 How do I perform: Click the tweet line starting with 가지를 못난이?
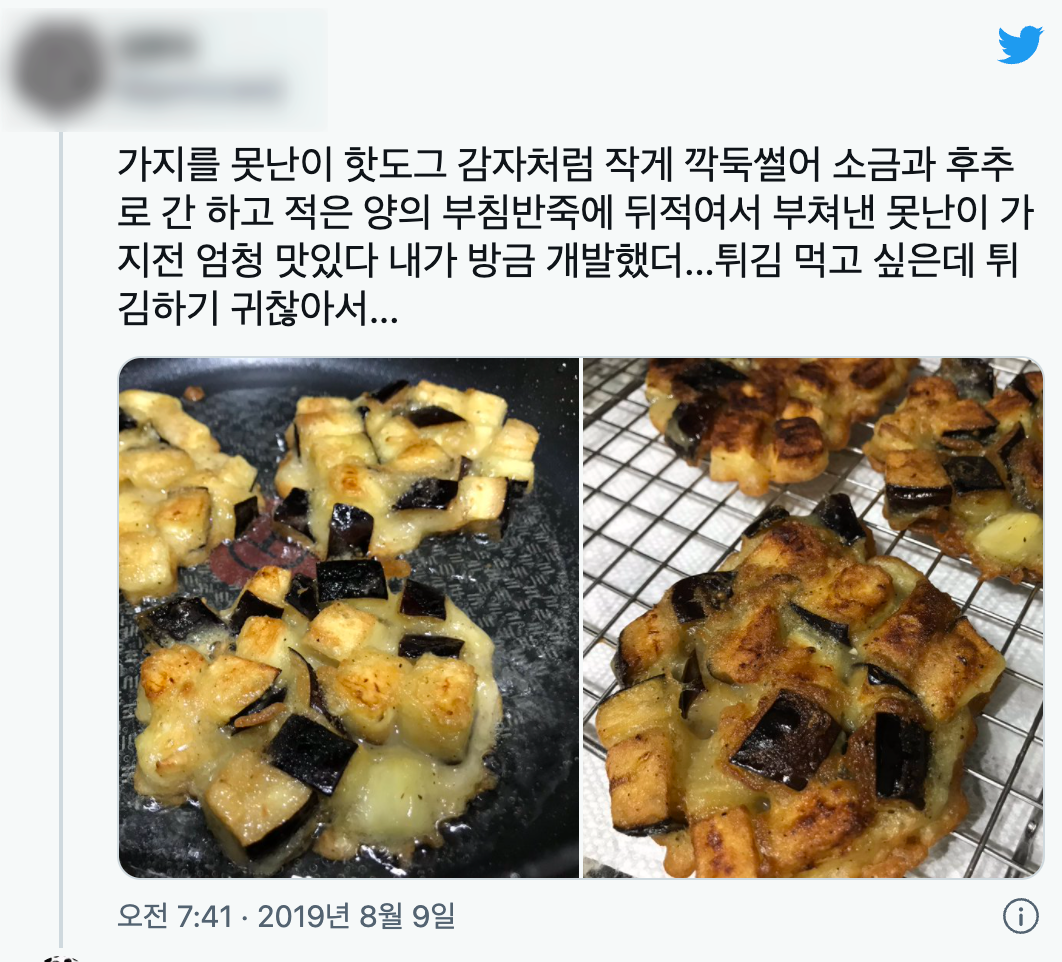click(566, 164)
